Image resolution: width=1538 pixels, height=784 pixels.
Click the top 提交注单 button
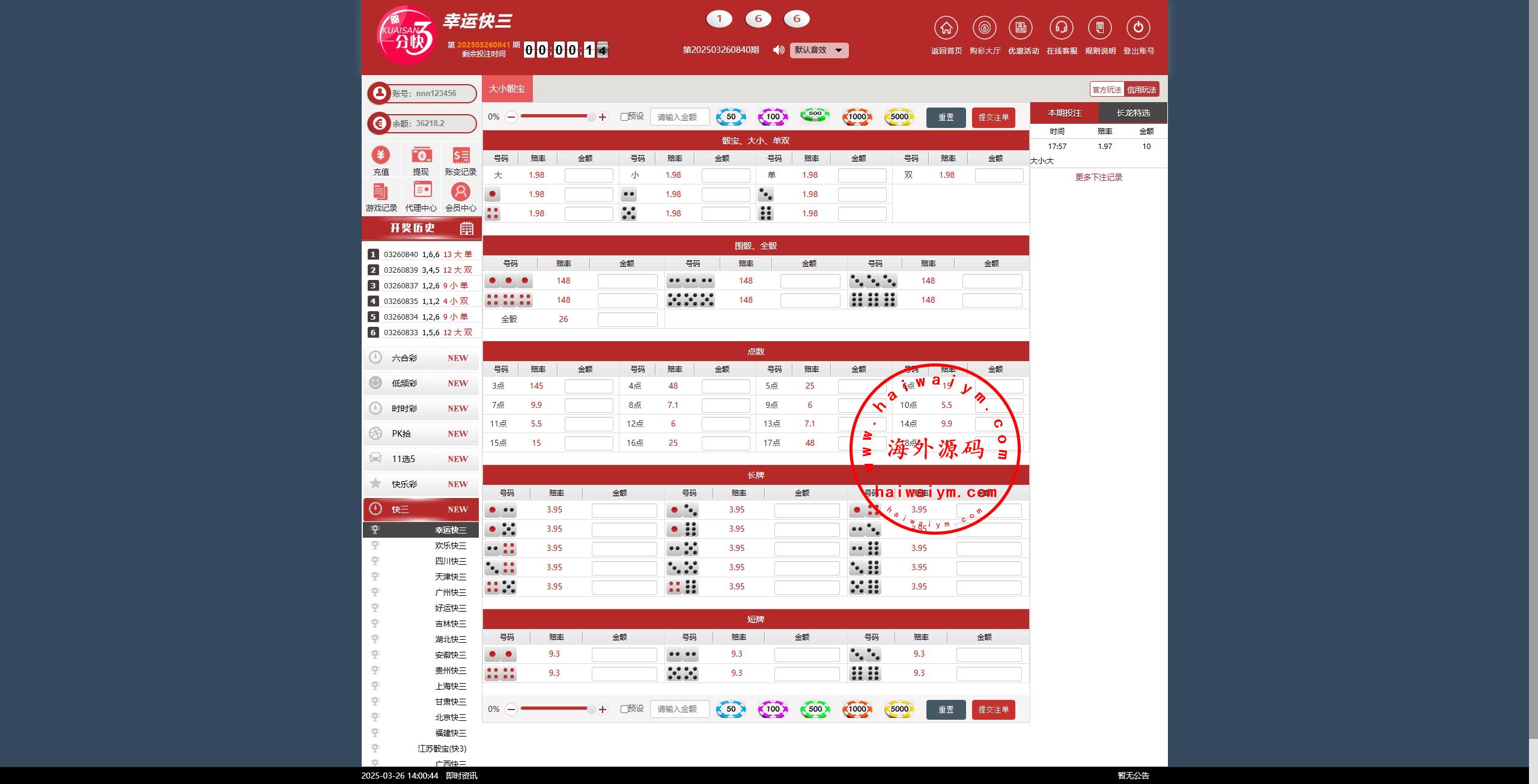point(993,117)
